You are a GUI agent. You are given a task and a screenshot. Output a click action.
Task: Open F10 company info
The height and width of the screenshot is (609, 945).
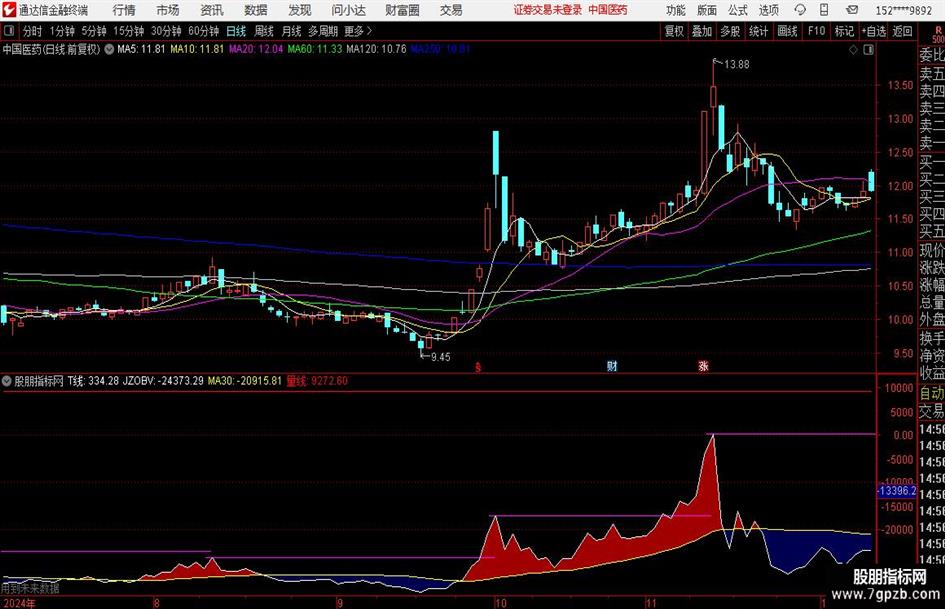click(x=817, y=31)
